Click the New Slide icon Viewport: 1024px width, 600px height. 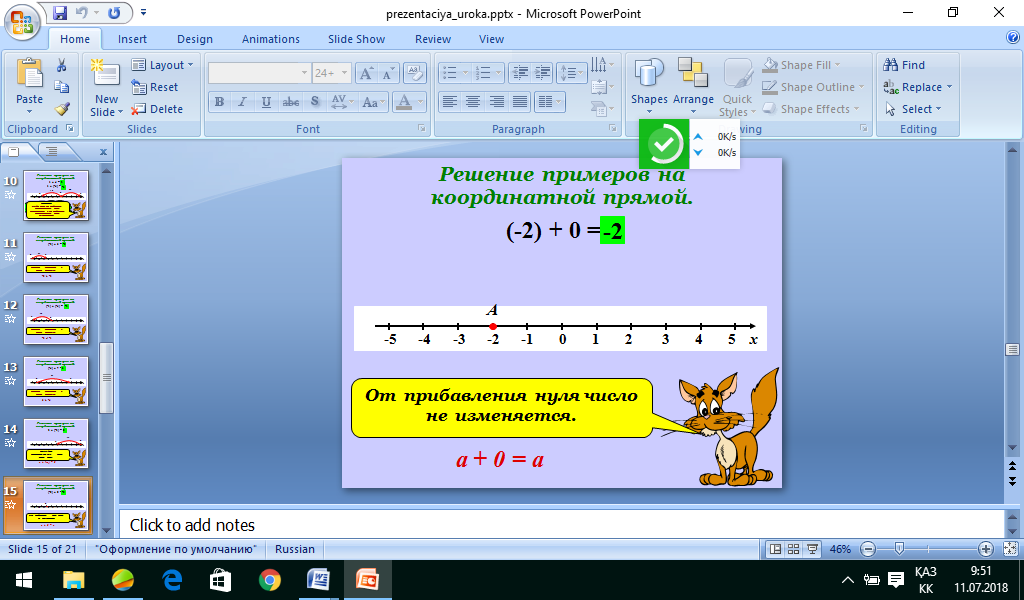pyautogui.click(x=106, y=74)
